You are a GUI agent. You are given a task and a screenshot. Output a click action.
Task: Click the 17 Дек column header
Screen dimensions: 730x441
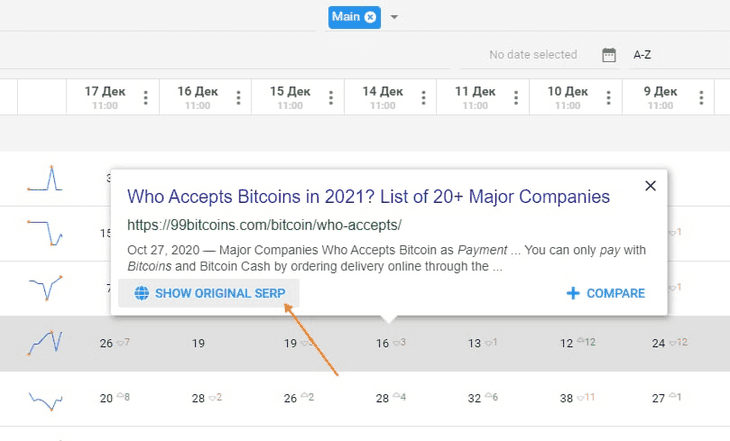pyautogui.click(x=104, y=97)
